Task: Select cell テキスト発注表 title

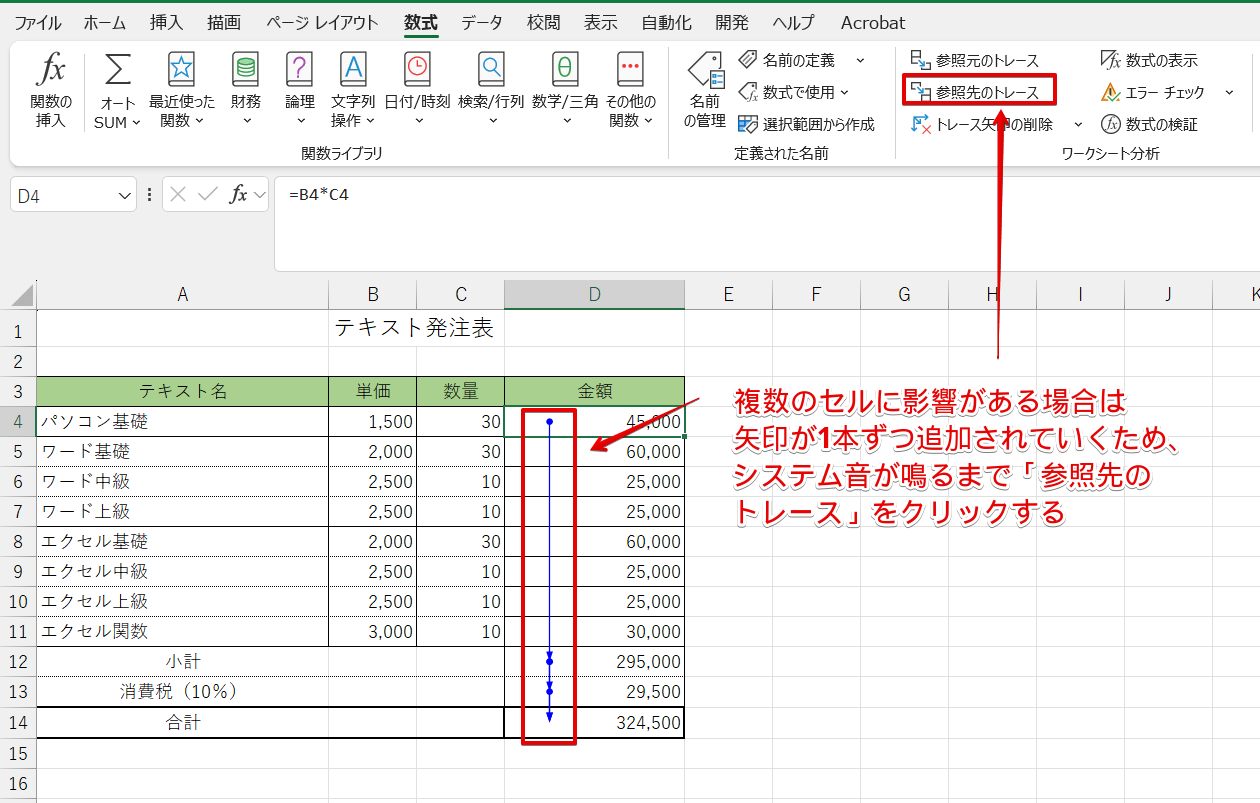Action: click(414, 328)
